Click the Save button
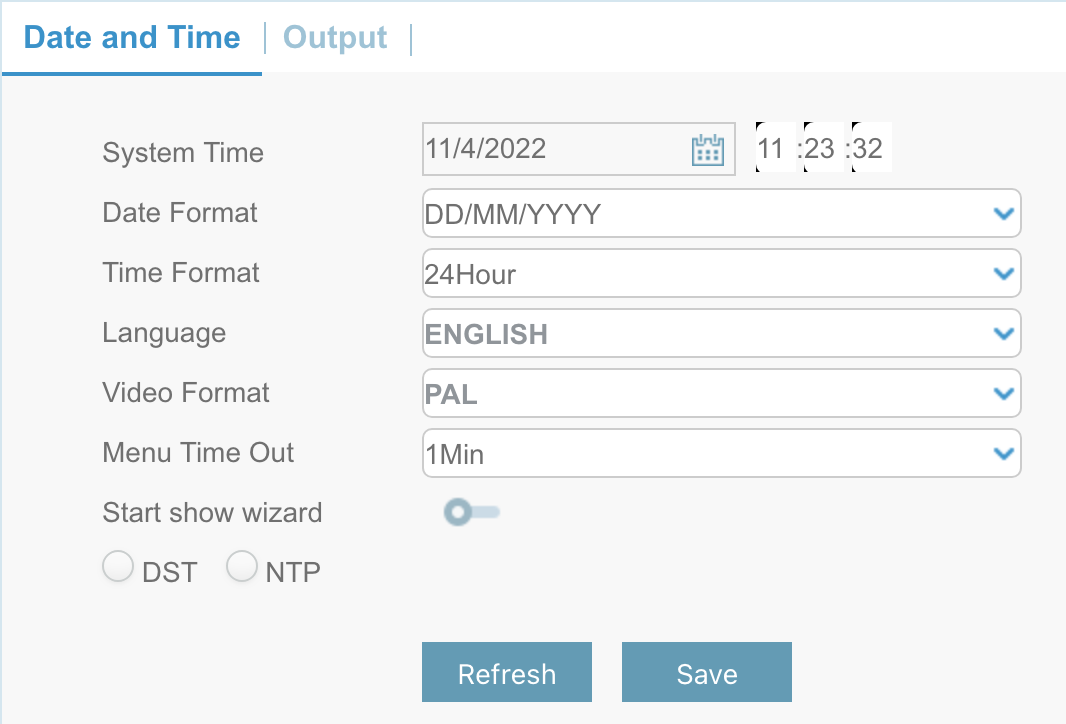 point(707,673)
